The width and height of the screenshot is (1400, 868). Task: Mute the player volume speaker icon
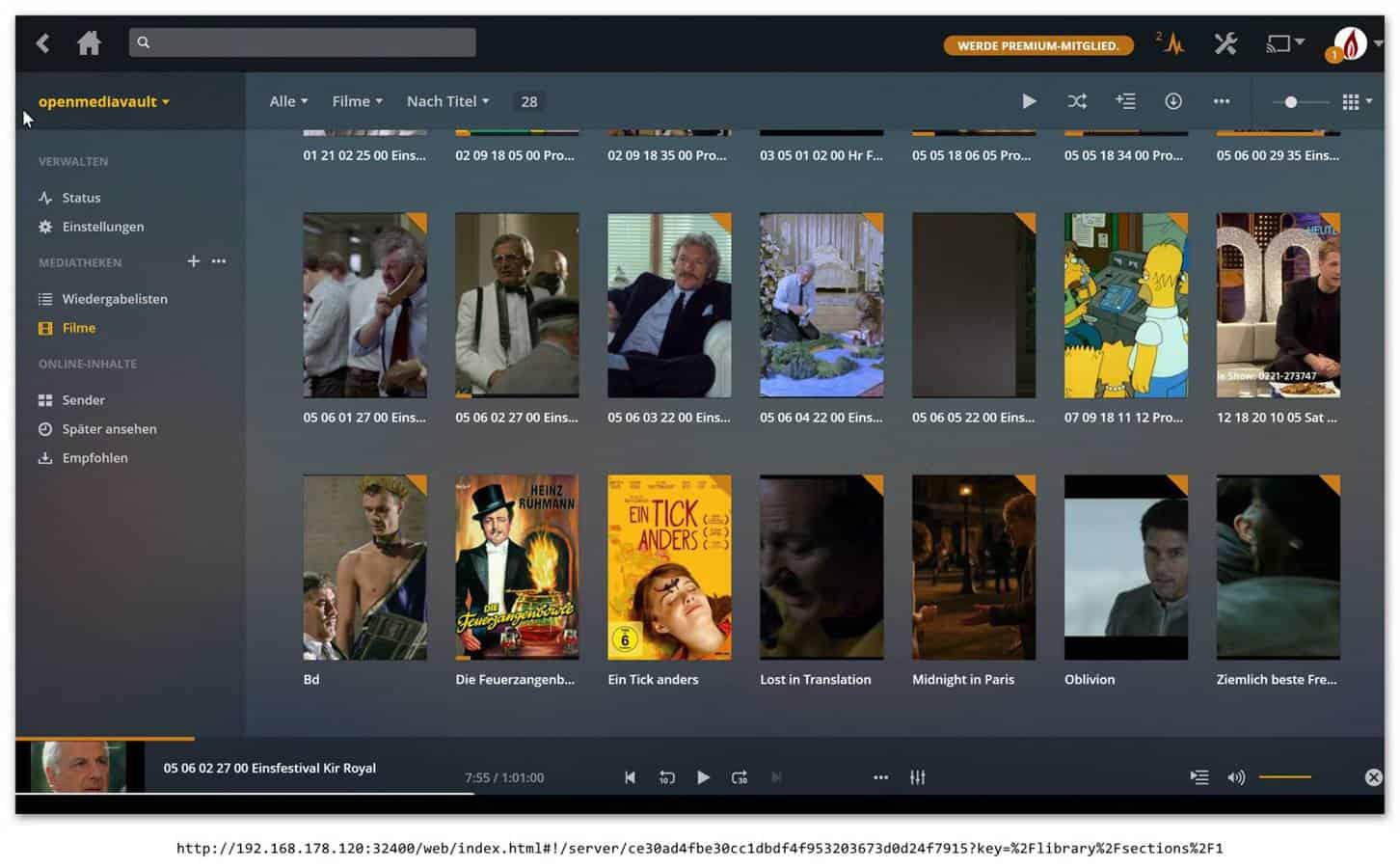click(x=1235, y=777)
